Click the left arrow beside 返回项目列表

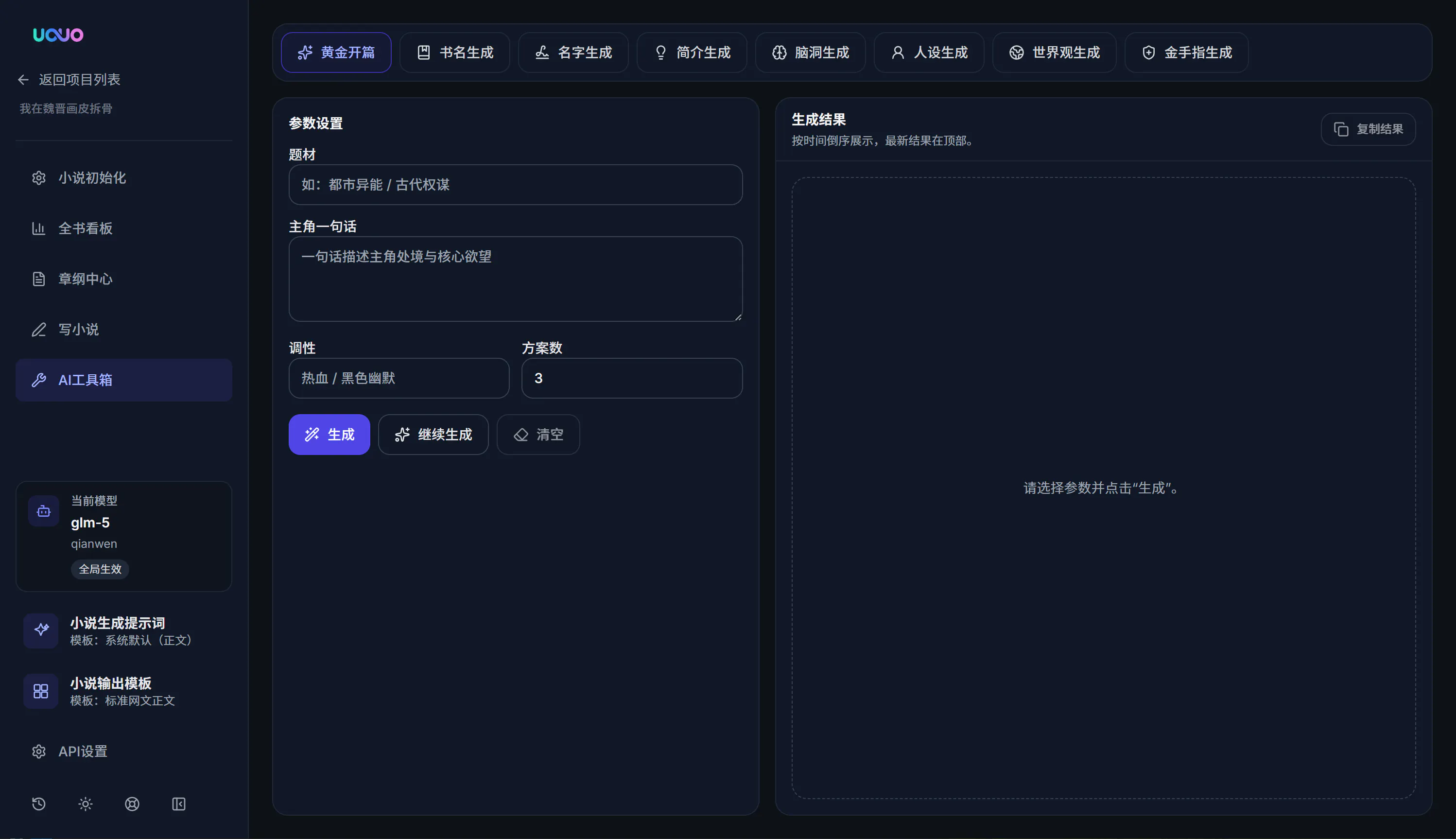tap(23, 80)
